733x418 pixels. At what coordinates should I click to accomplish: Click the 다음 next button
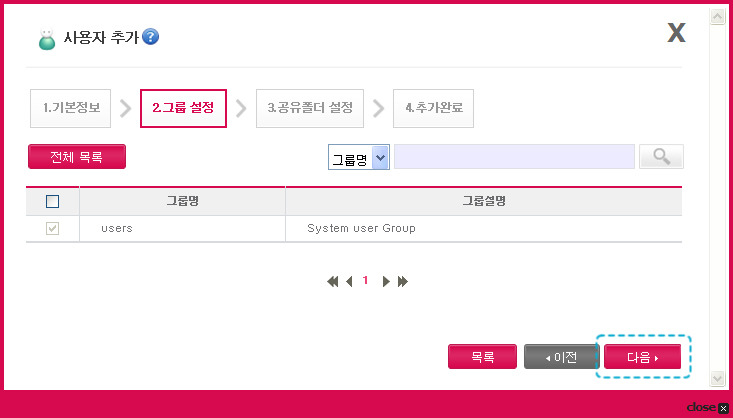[642, 357]
